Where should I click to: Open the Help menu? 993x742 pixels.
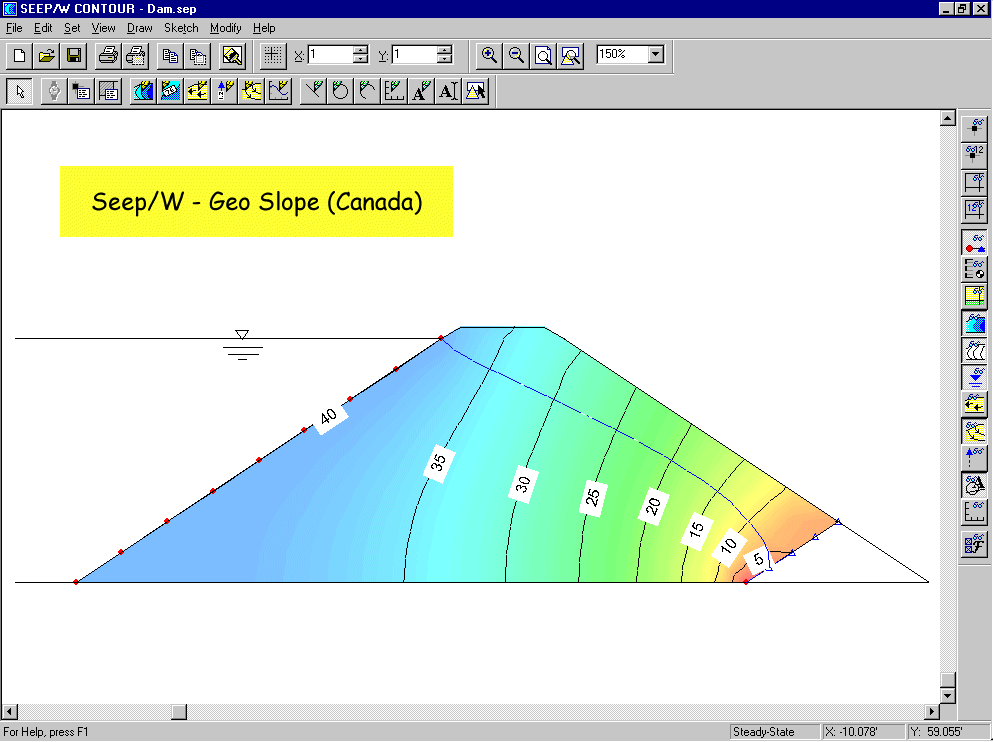[264, 28]
